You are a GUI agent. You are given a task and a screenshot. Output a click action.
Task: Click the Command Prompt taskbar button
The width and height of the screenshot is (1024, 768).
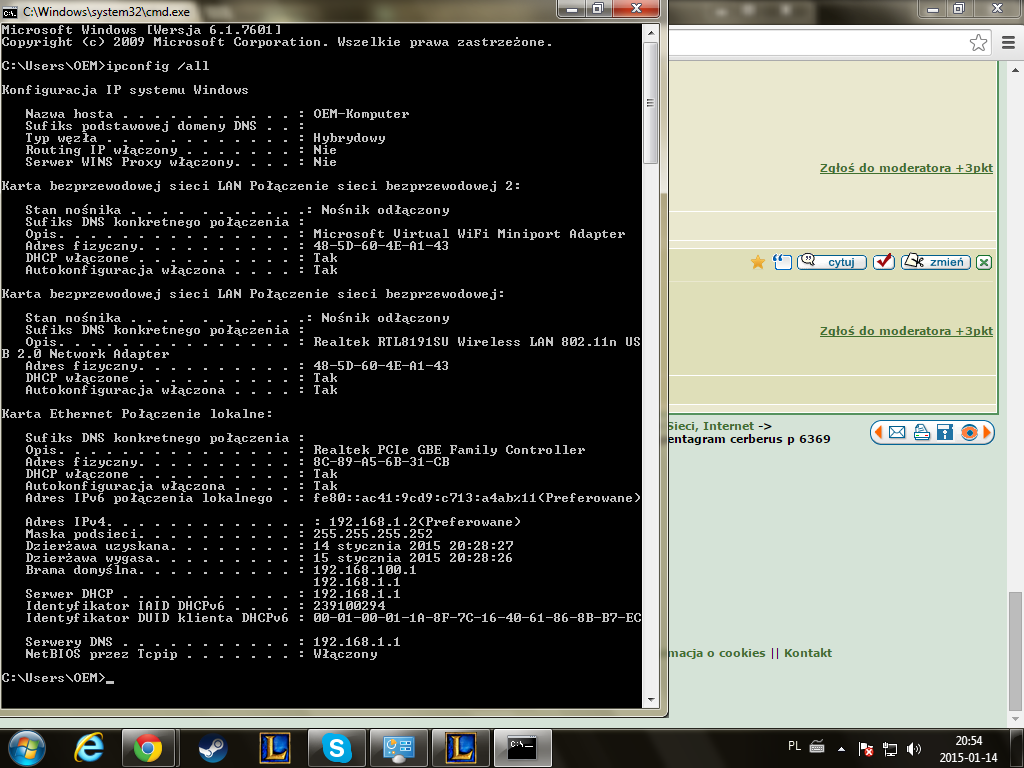tap(522, 748)
